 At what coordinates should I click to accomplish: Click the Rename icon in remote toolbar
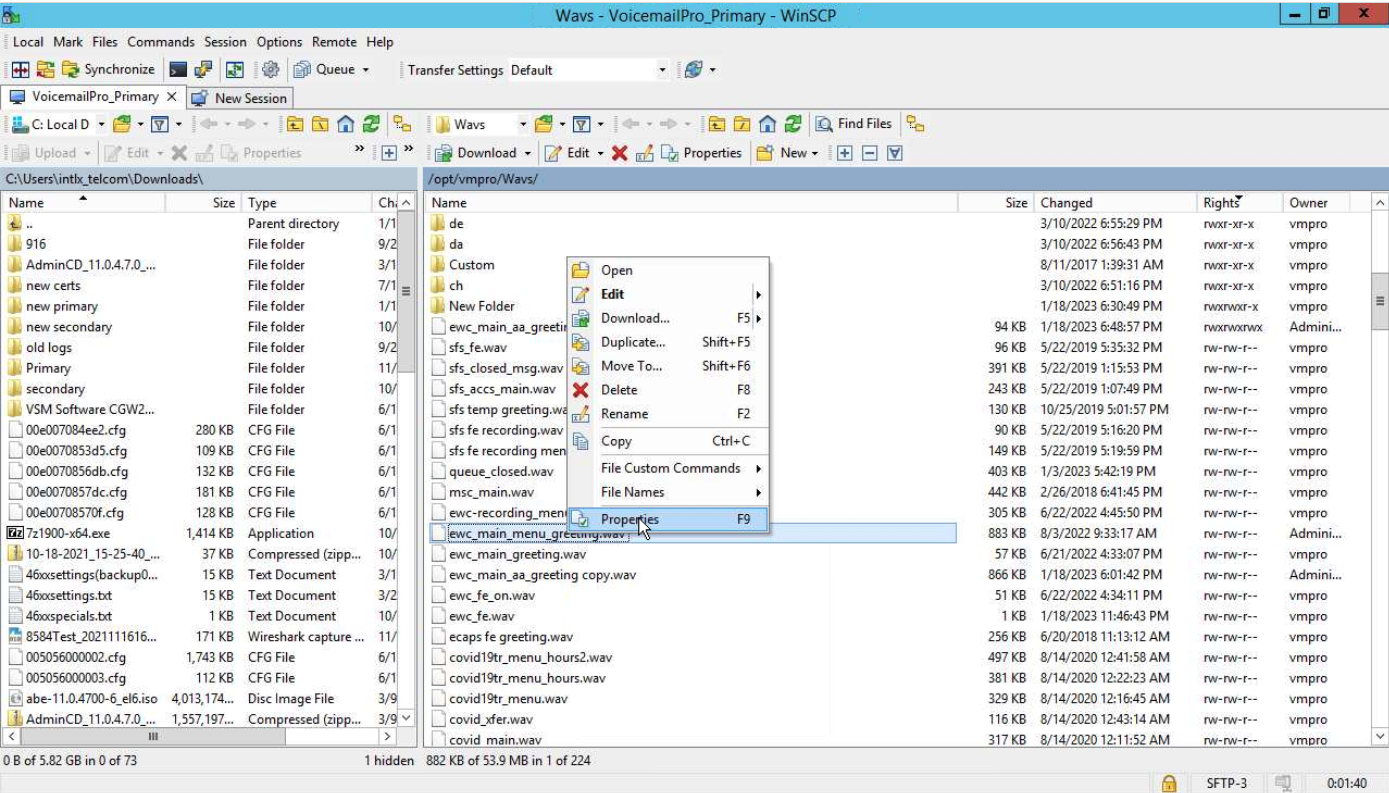(644, 153)
